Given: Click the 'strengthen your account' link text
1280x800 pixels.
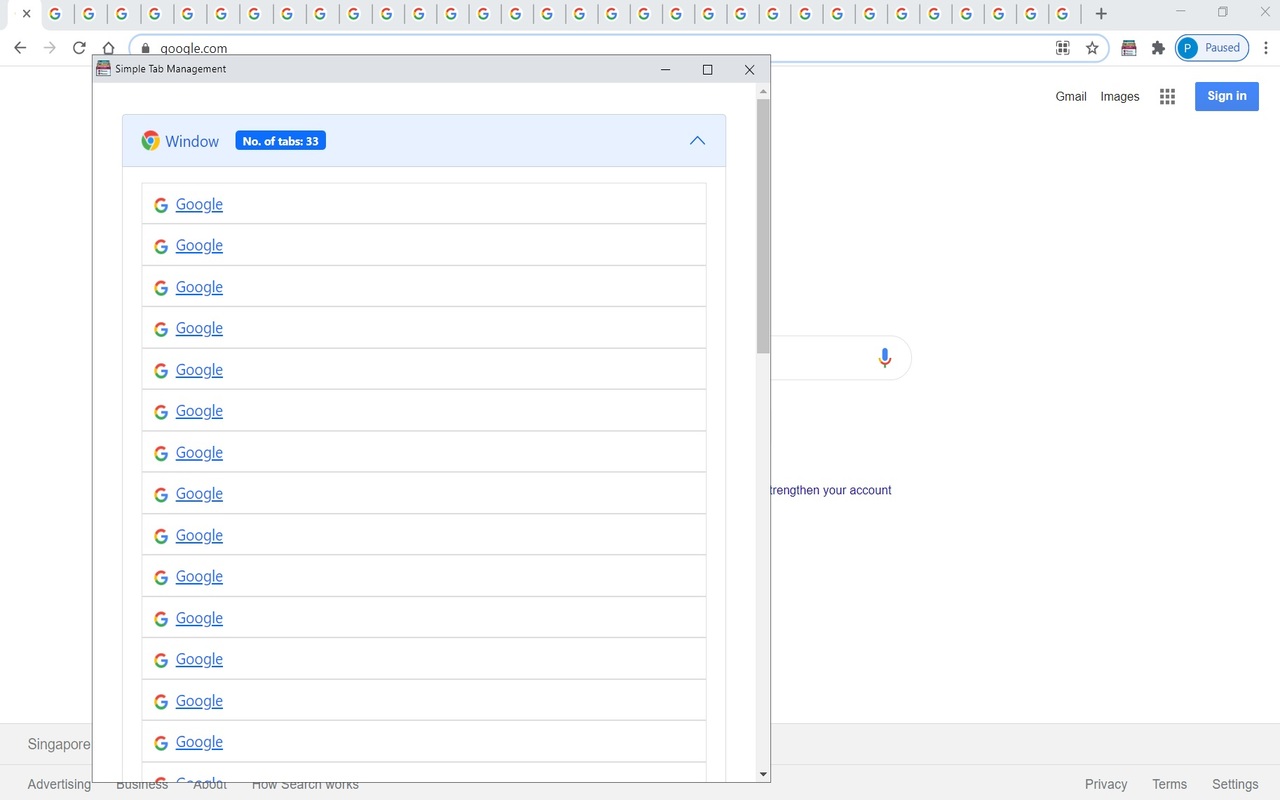Looking at the screenshot, I should click(830, 490).
